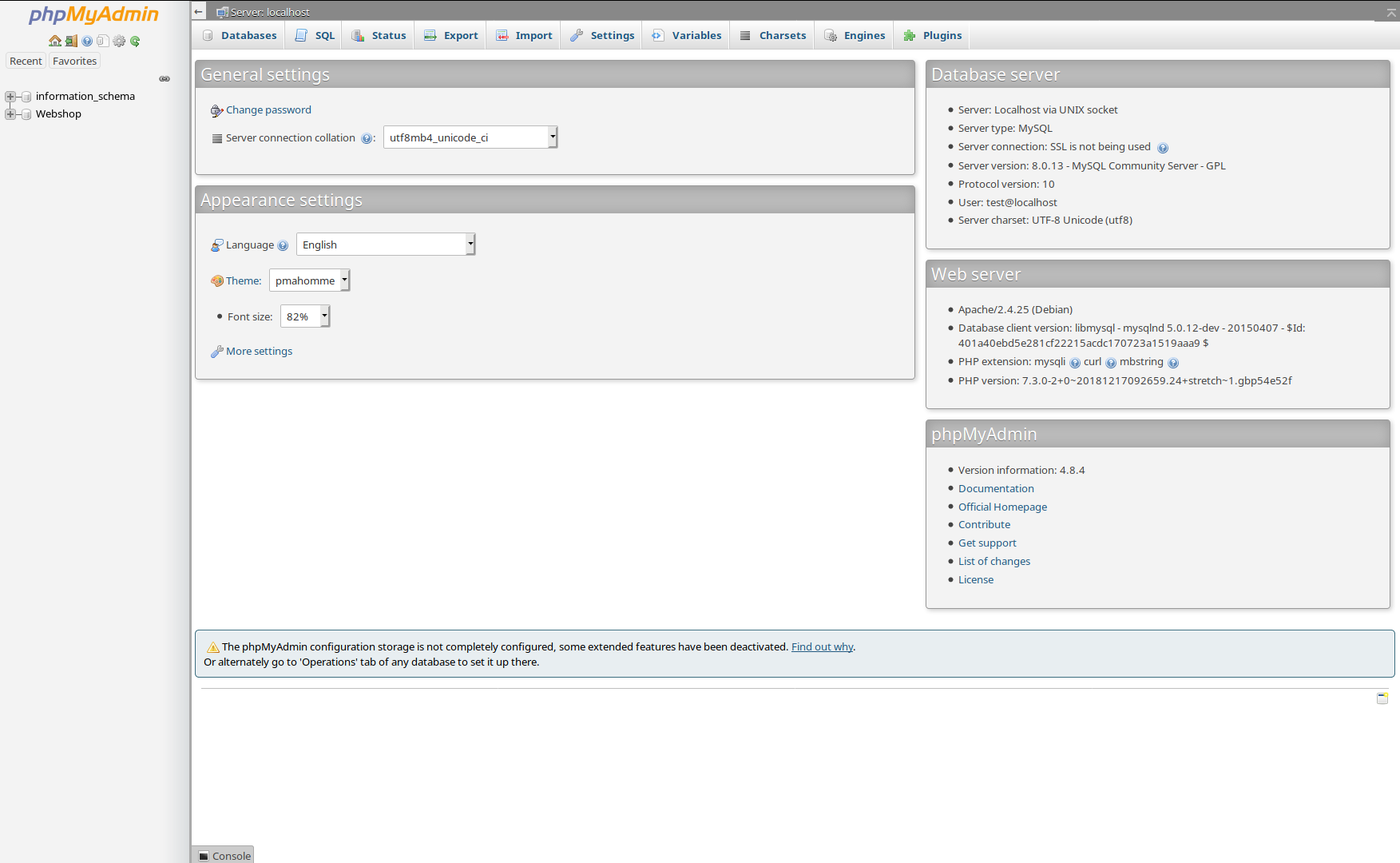The width and height of the screenshot is (1400, 863).
Task: Click the navigation panel back arrow toggle
Action: [x=199, y=12]
